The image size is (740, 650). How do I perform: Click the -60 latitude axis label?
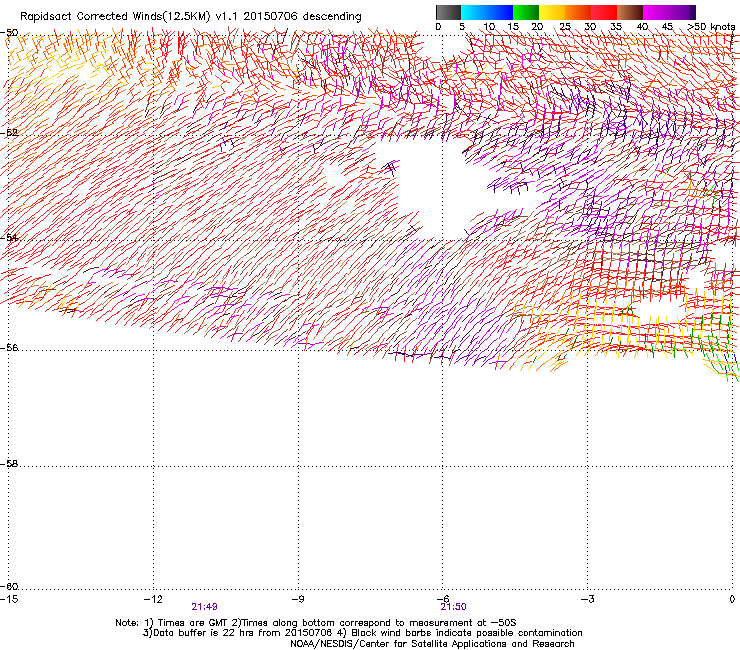pos(9,587)
